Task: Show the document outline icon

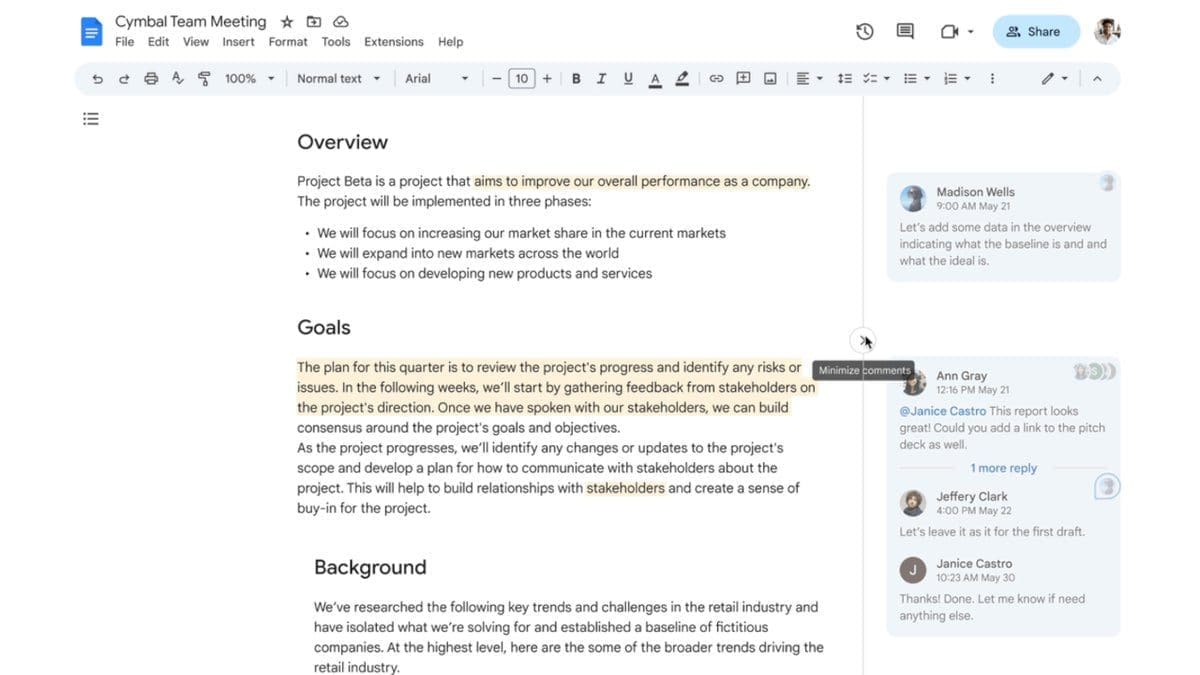Action: [91, 119]
